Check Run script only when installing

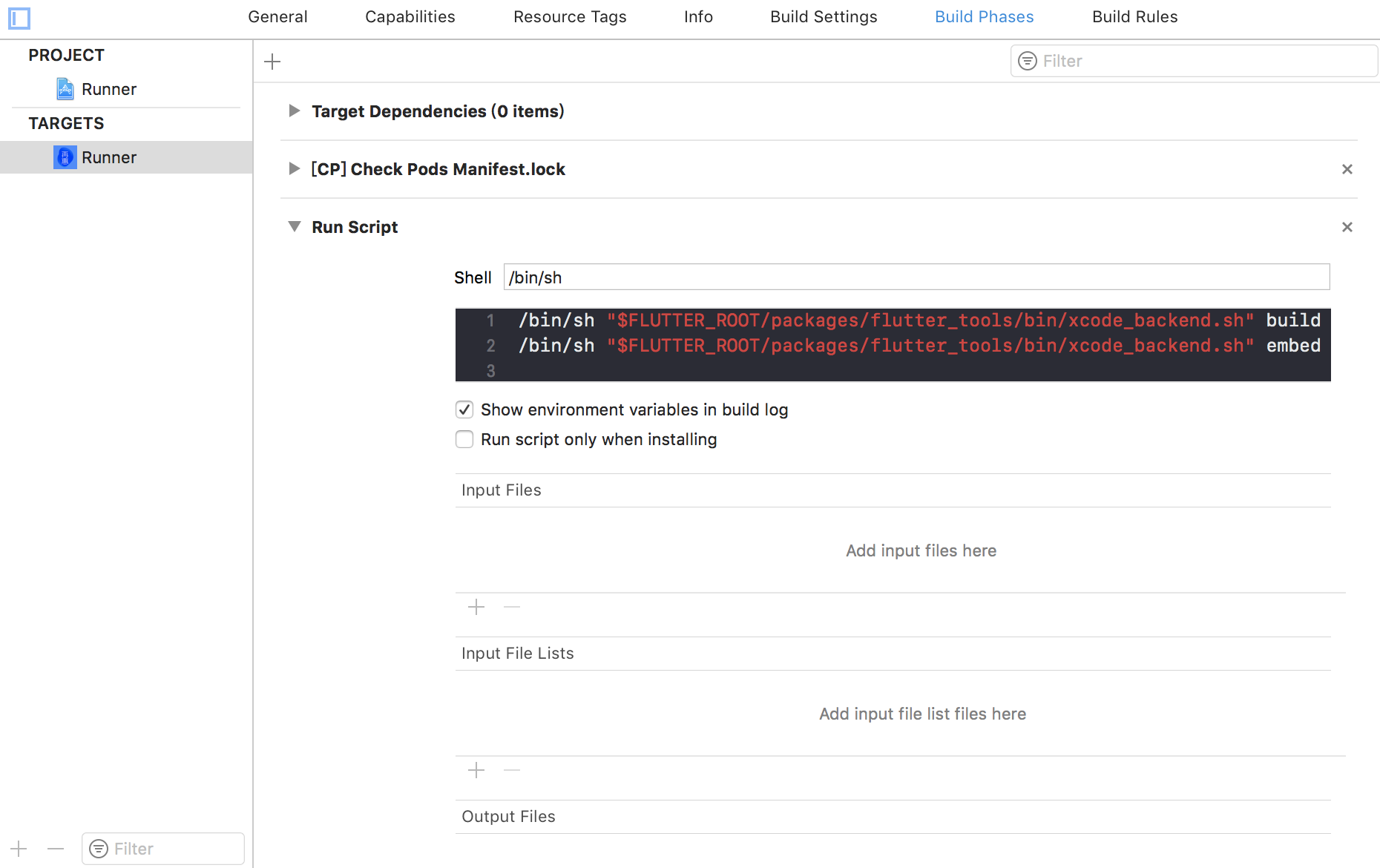click(464, 439)
